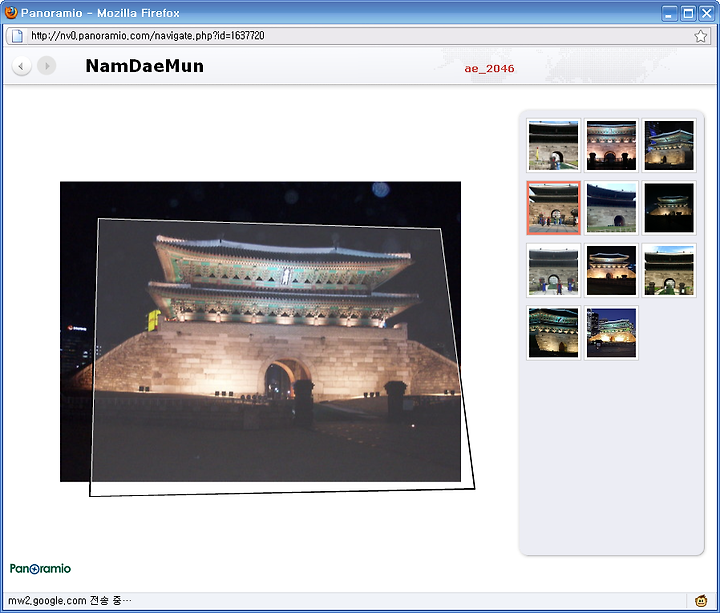The image size is (720, 613).
Task: Go to previous photo with back arrow
Action: pos(21,66)
